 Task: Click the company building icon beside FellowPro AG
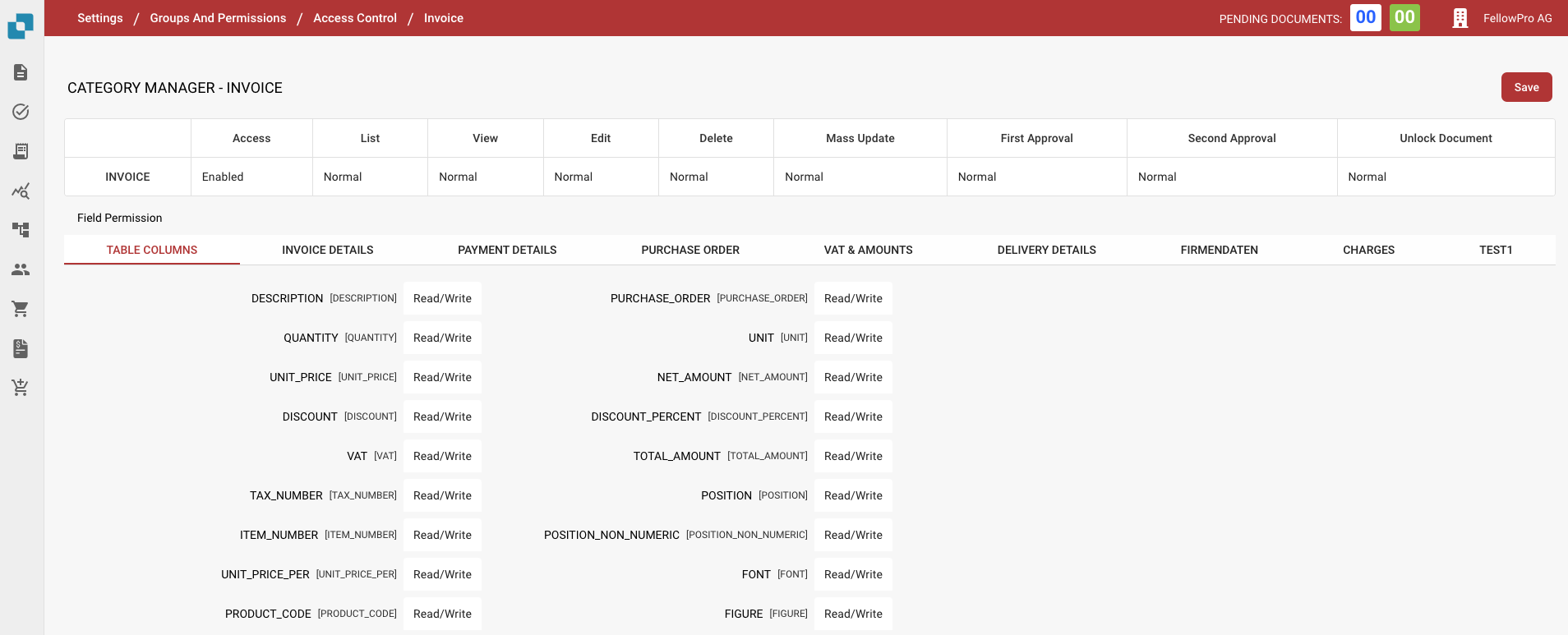coord(1460,18)
